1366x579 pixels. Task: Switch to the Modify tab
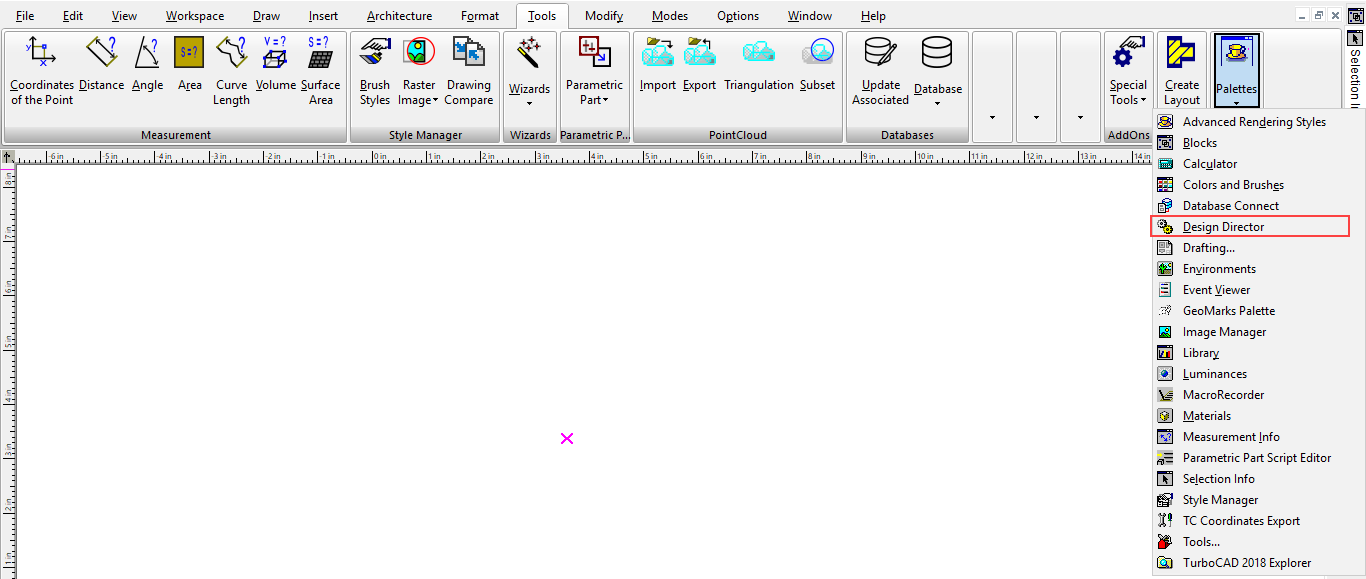pyautogui.click(x=604, y=16)
